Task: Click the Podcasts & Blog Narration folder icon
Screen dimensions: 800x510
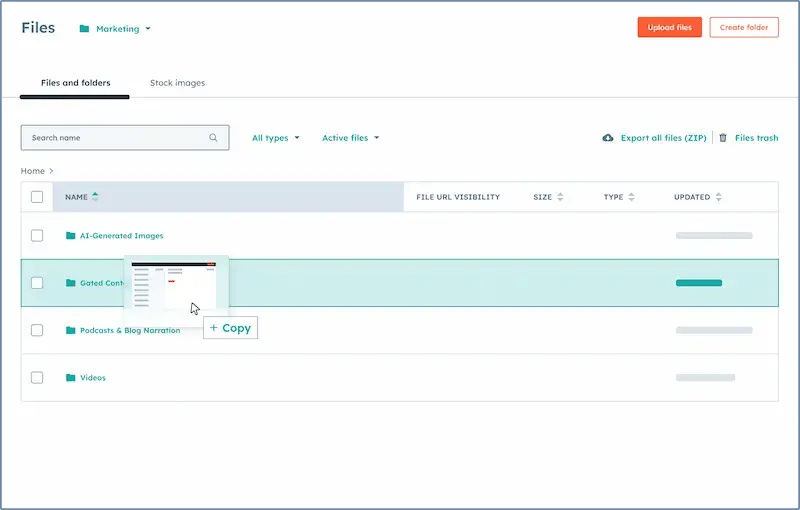Action: pos(70,330)
